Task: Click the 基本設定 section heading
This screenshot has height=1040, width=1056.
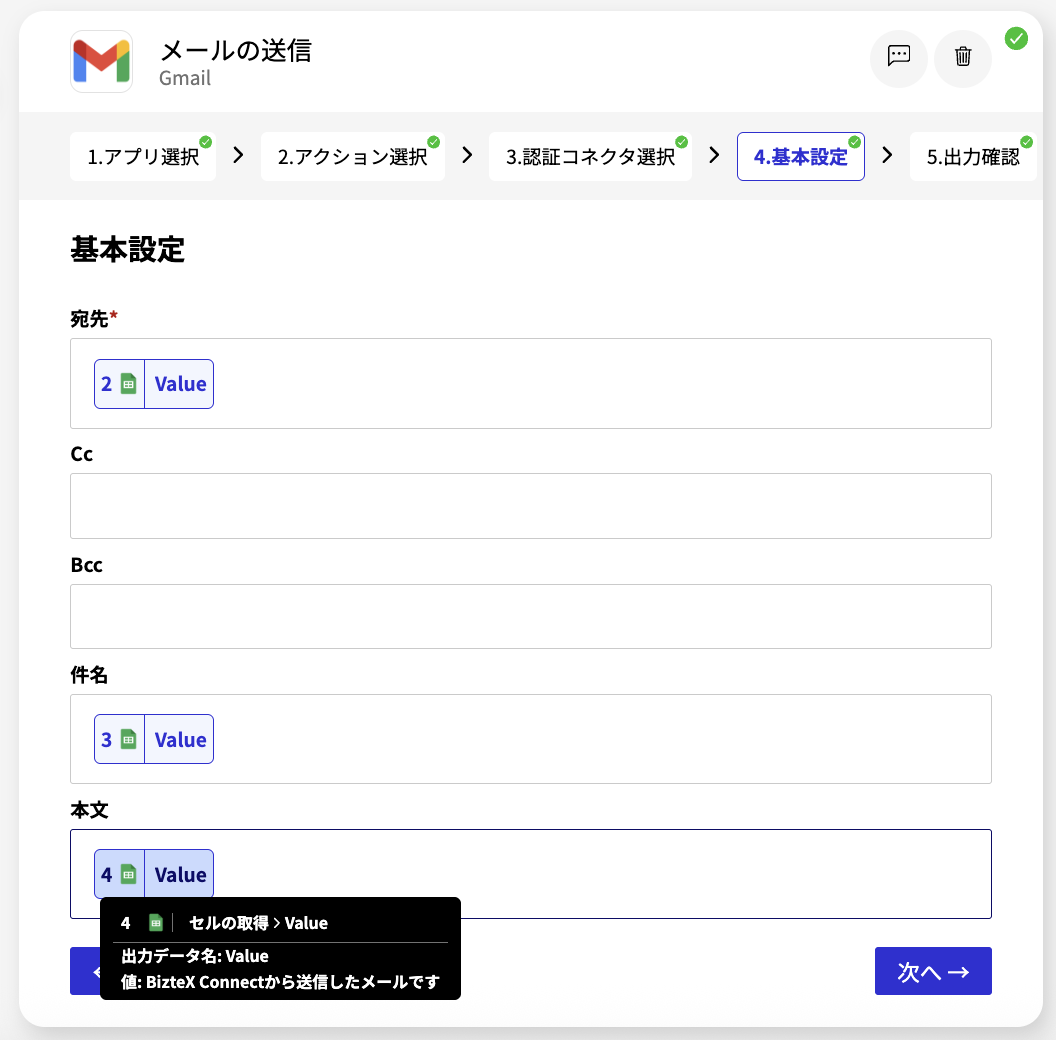Action: [x=127, y=249]
